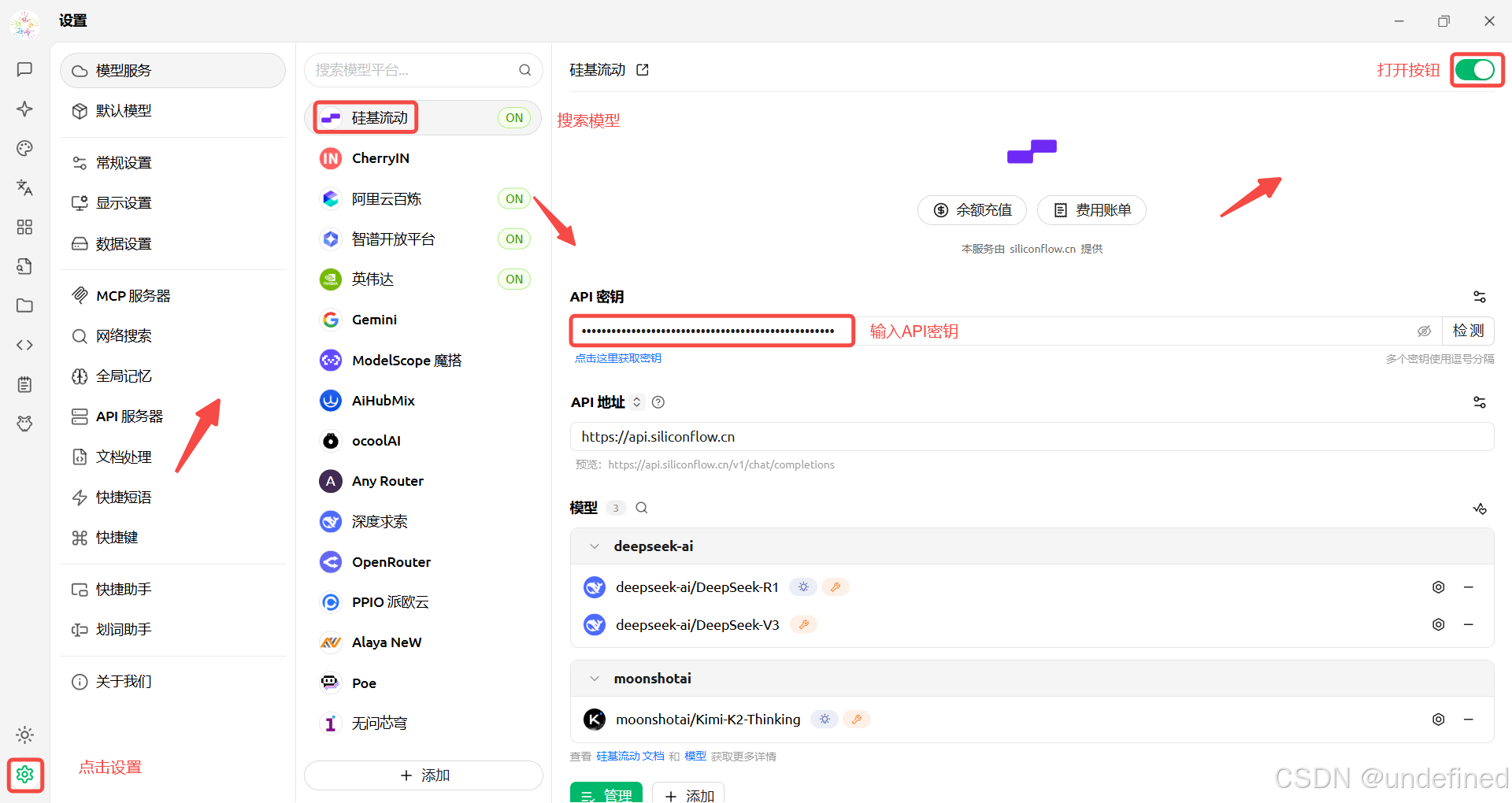
Task: Remove the Kimi-K2-Thinking model
Action: [x=1468, y=720]
